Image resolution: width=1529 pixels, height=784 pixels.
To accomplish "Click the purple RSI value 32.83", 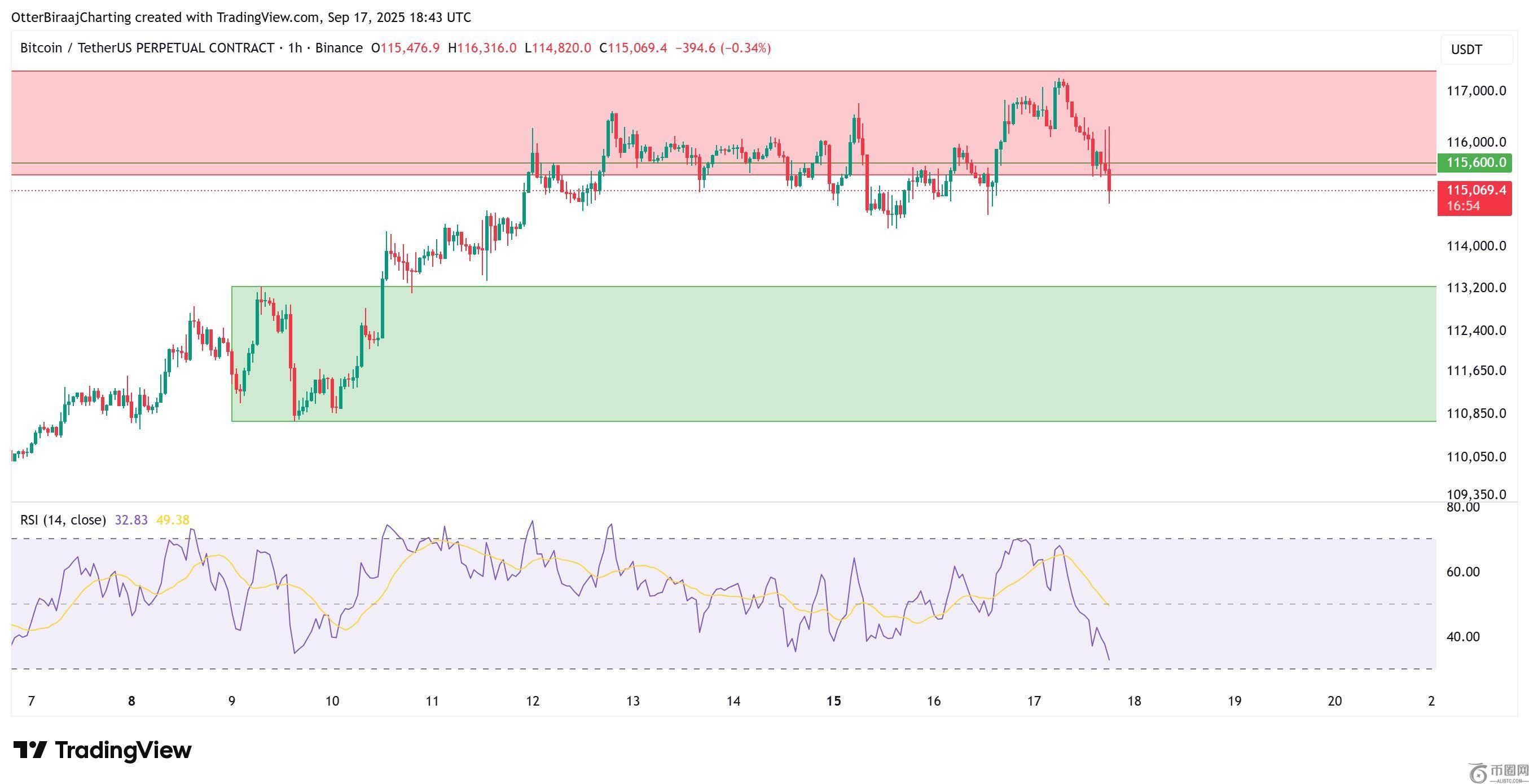I will (131, 521).
